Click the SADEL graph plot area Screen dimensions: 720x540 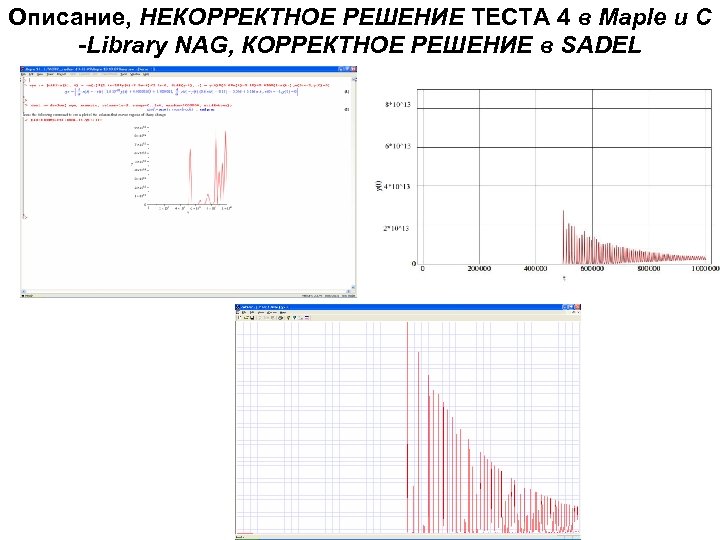(408, 427)
